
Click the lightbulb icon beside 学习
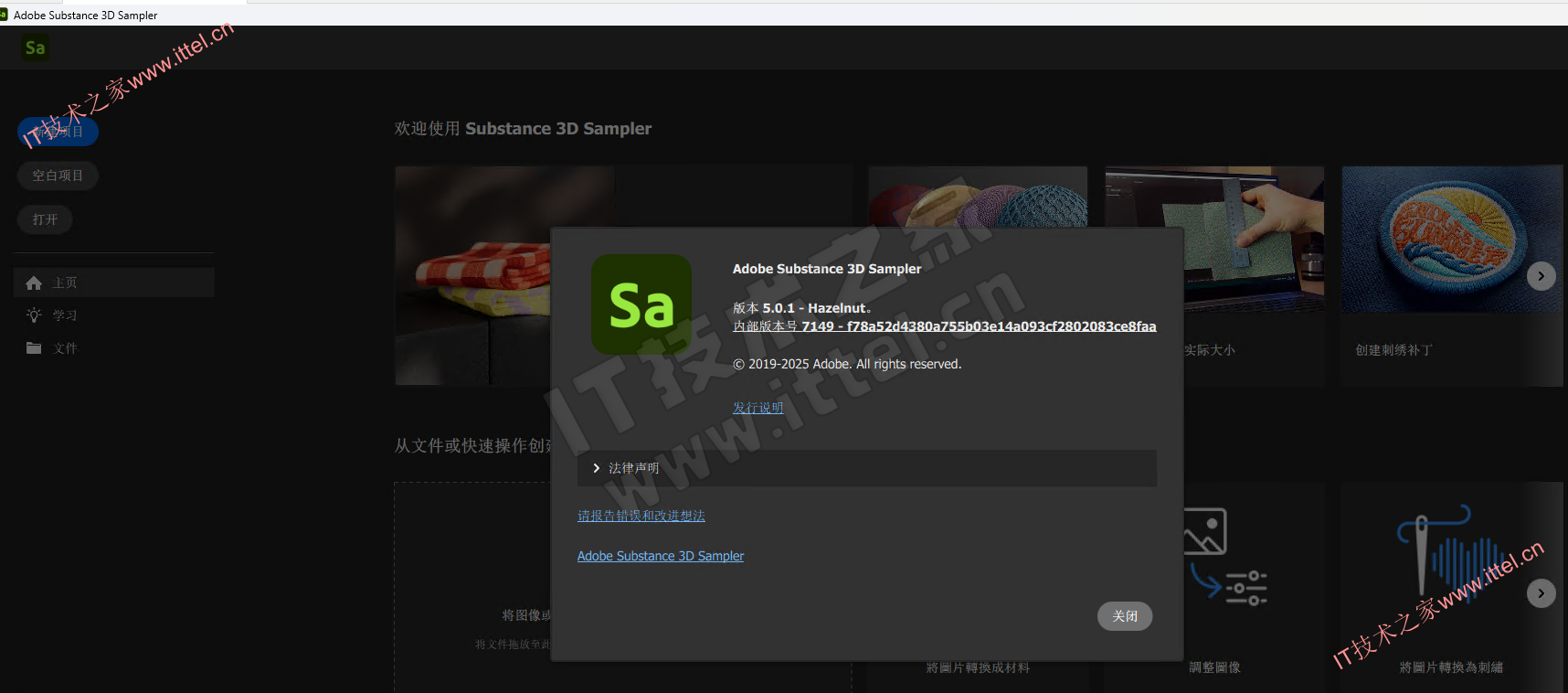click(34, 315)
